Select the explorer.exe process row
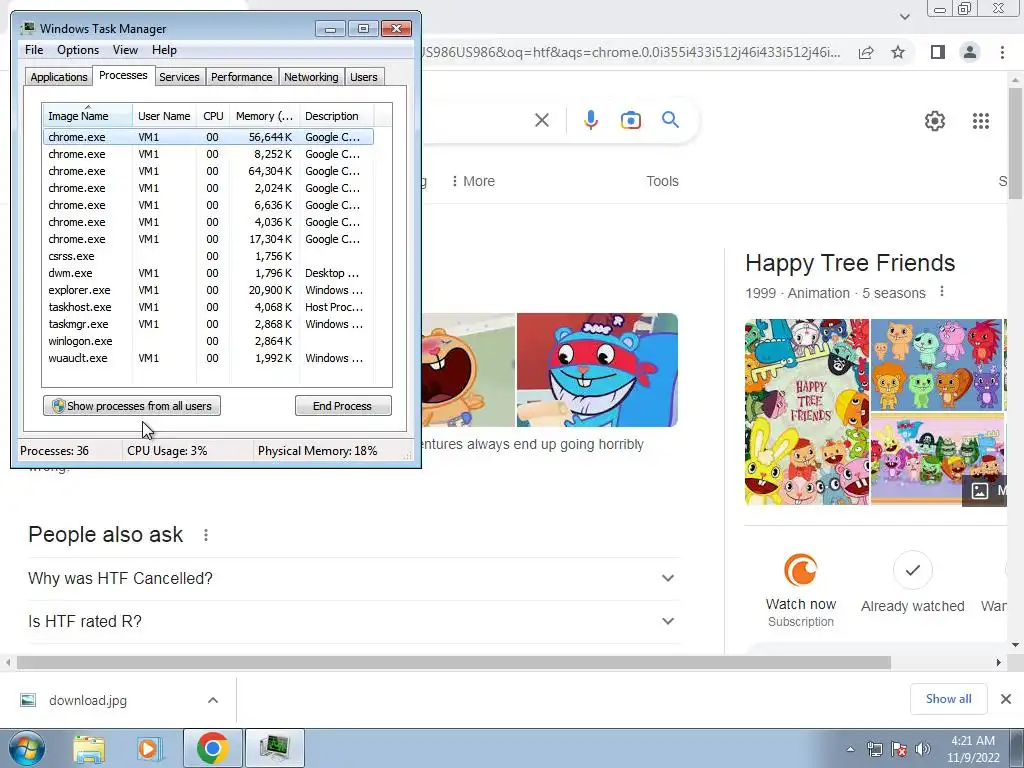1024x768 pixels. [208, 290]
